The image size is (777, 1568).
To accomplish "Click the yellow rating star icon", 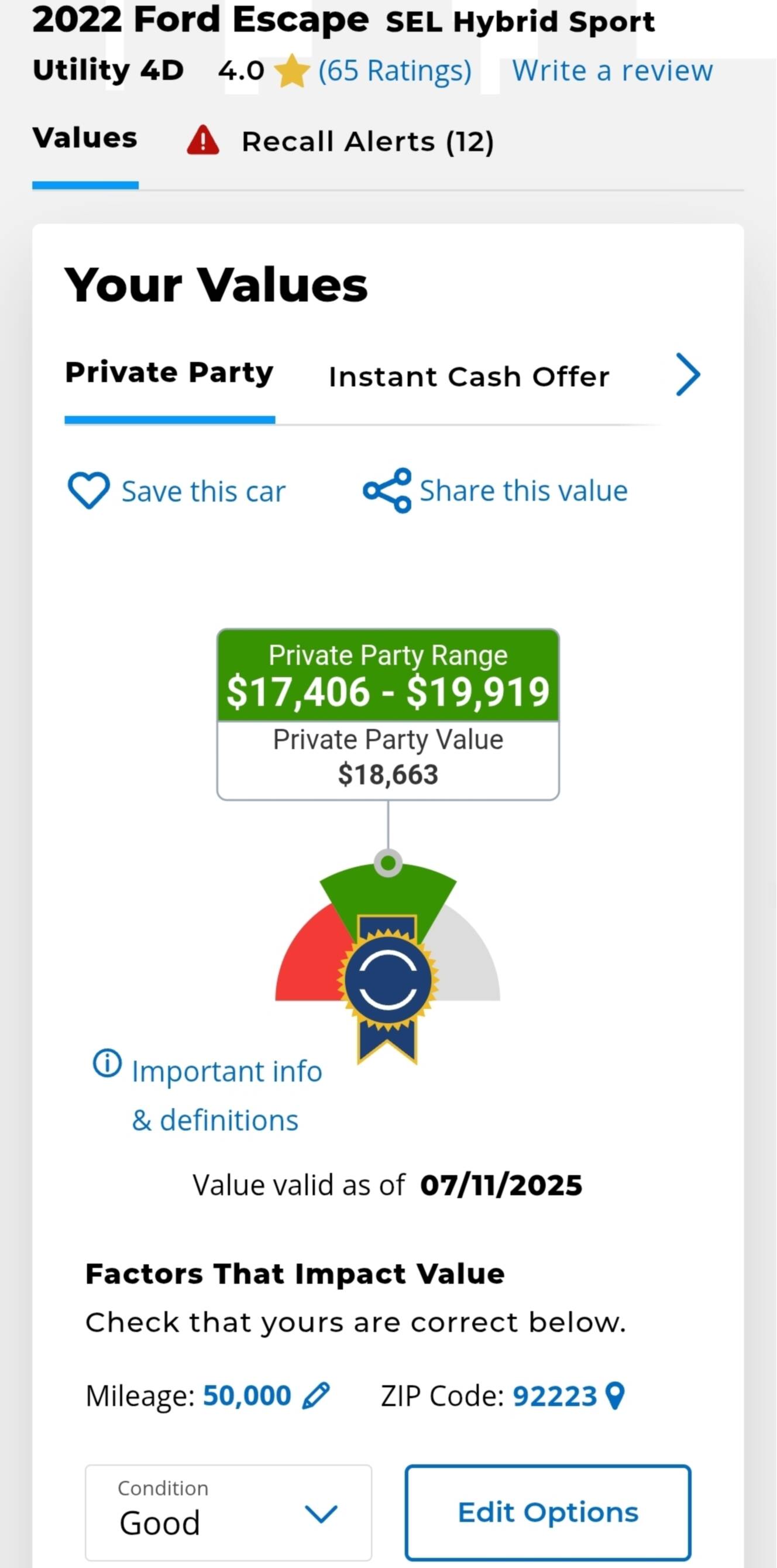I will (292, 71).
